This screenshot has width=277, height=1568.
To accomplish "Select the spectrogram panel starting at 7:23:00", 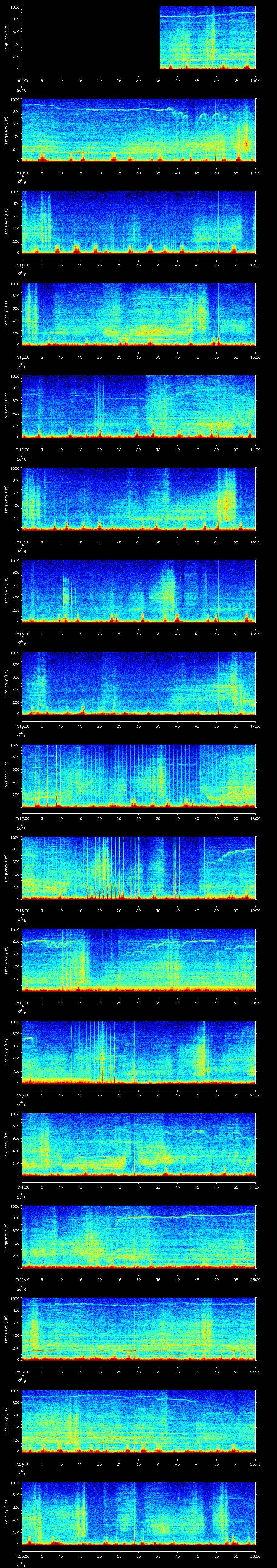I will pyautogui.click(x=139, y=1329).
